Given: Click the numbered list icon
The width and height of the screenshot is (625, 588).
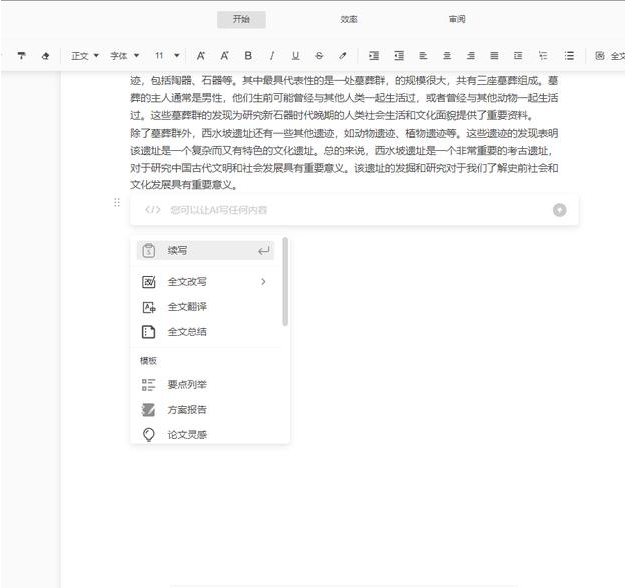Looking at the screenshot, I should click(543, 56).
